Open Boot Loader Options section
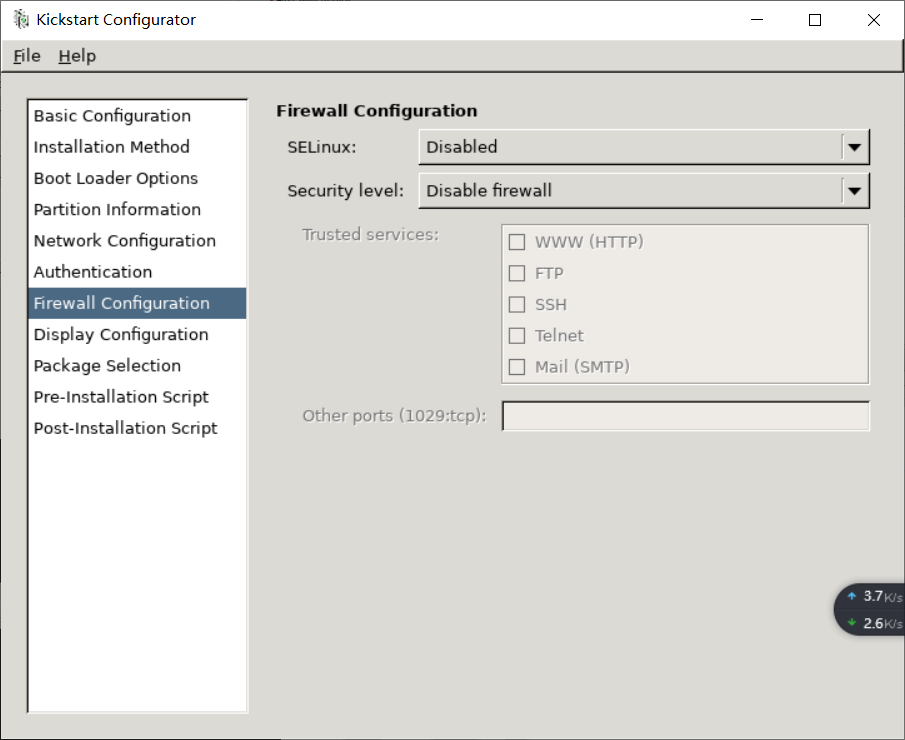The width and height of the screenshot is (905, 740). click(x=116, y=178)
